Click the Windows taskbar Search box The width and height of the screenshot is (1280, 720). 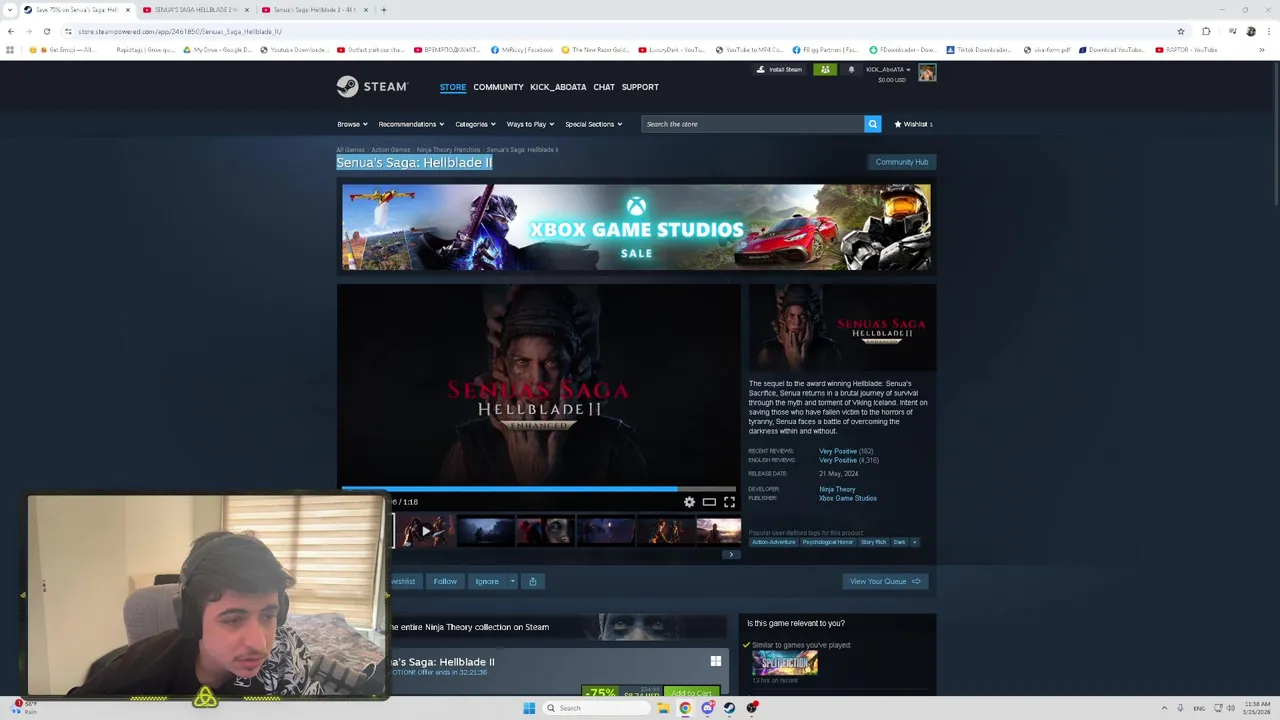[597, 708]
